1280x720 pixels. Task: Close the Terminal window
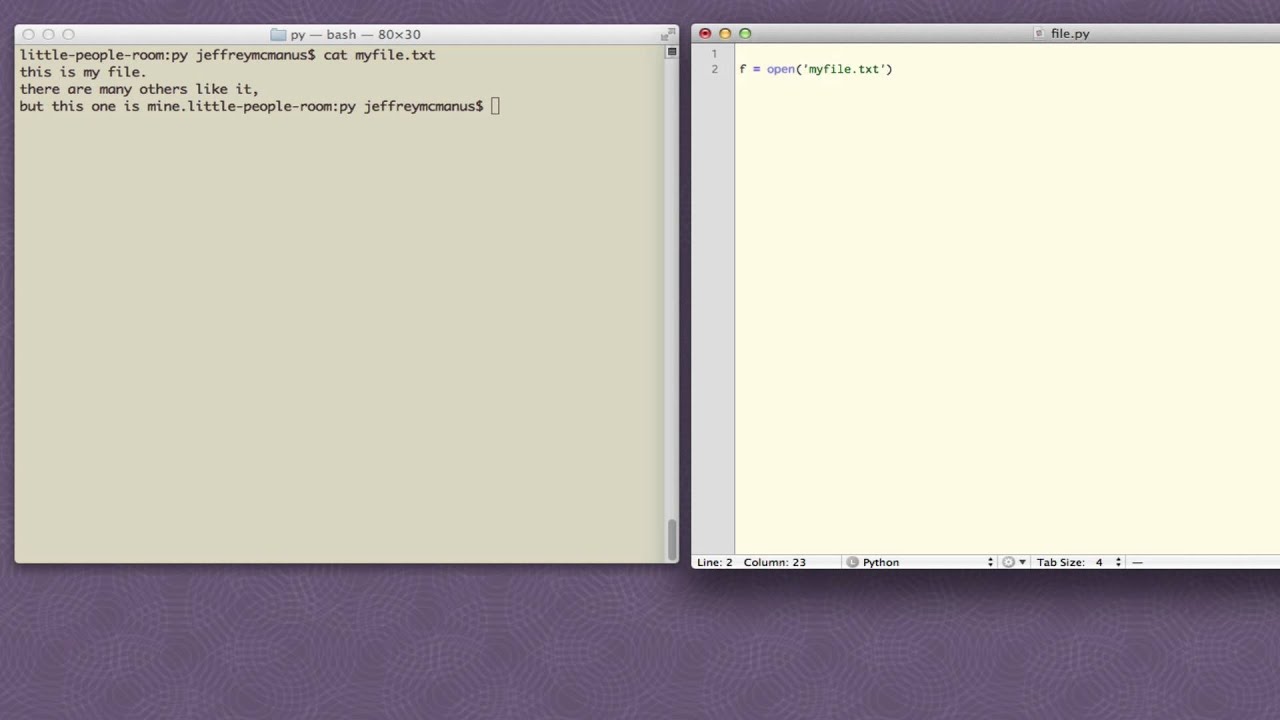pyautogui.click(x=28, y=34)
